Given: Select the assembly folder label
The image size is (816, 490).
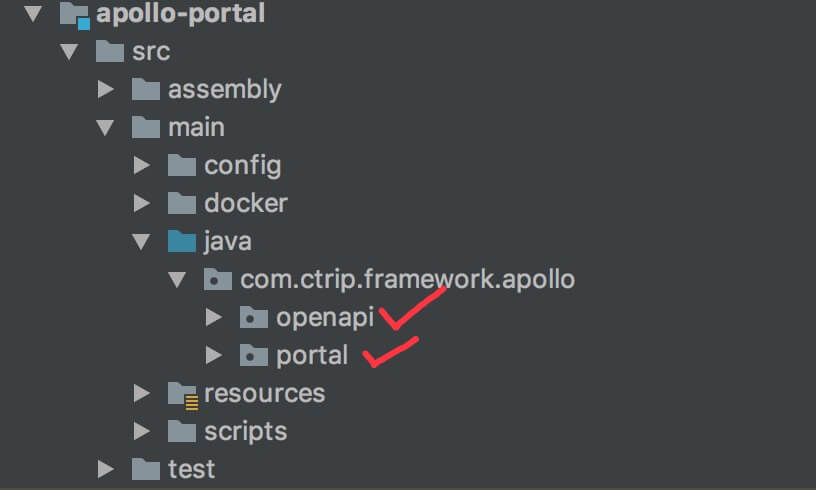Looking at the screenshot, I should click(x=224, y=90).
